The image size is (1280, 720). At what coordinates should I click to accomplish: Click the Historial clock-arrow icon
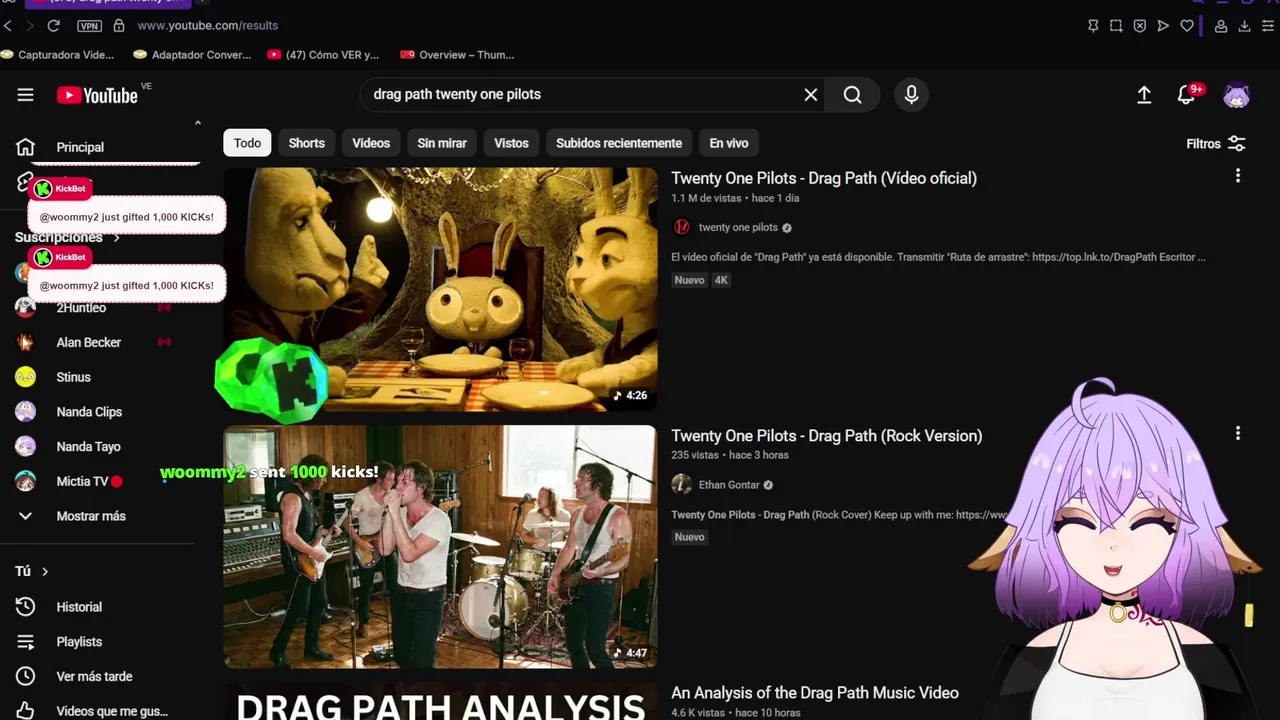[x=25, y=607]
